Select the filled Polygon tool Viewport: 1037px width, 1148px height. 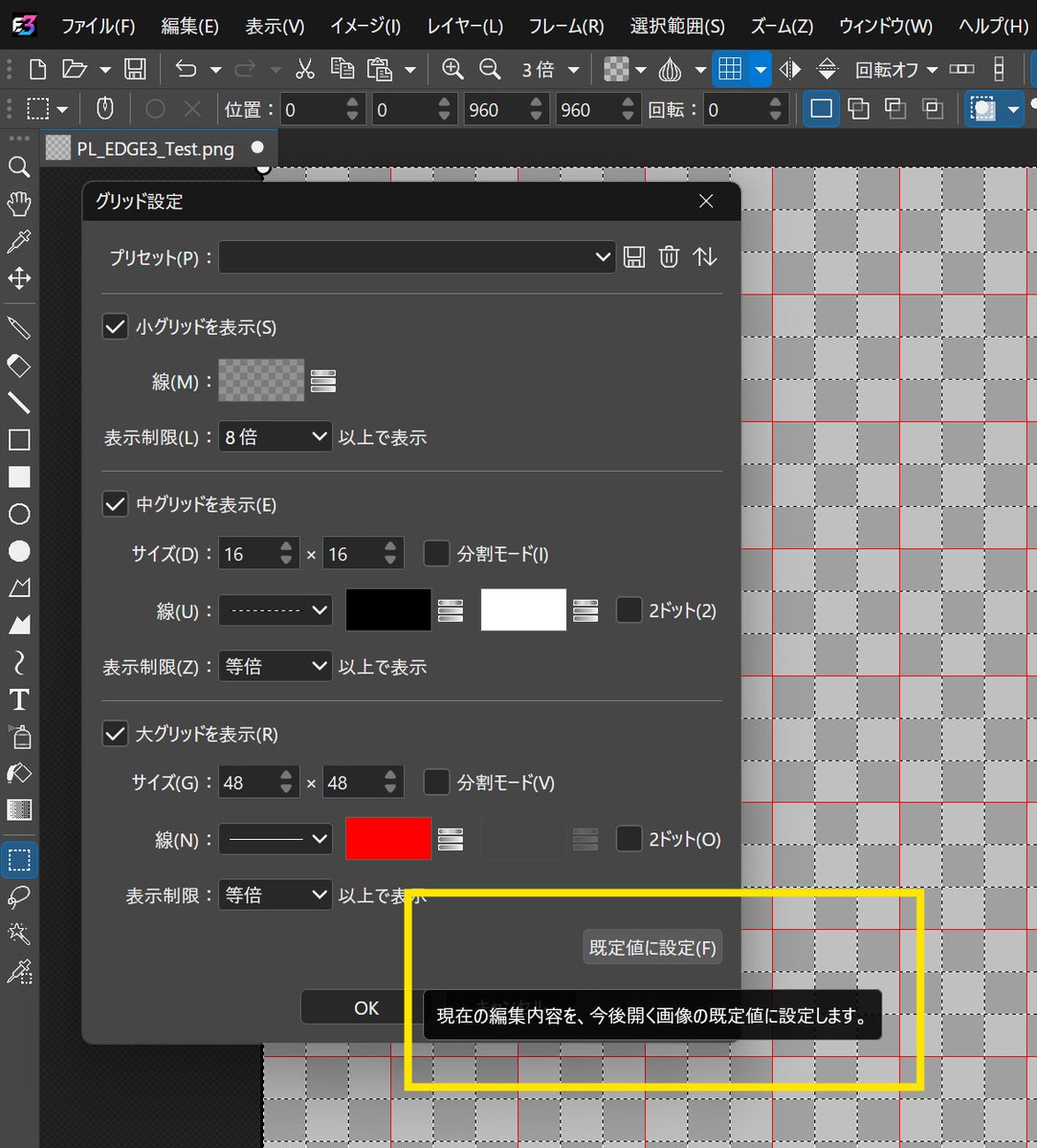(x=19, y=625)
